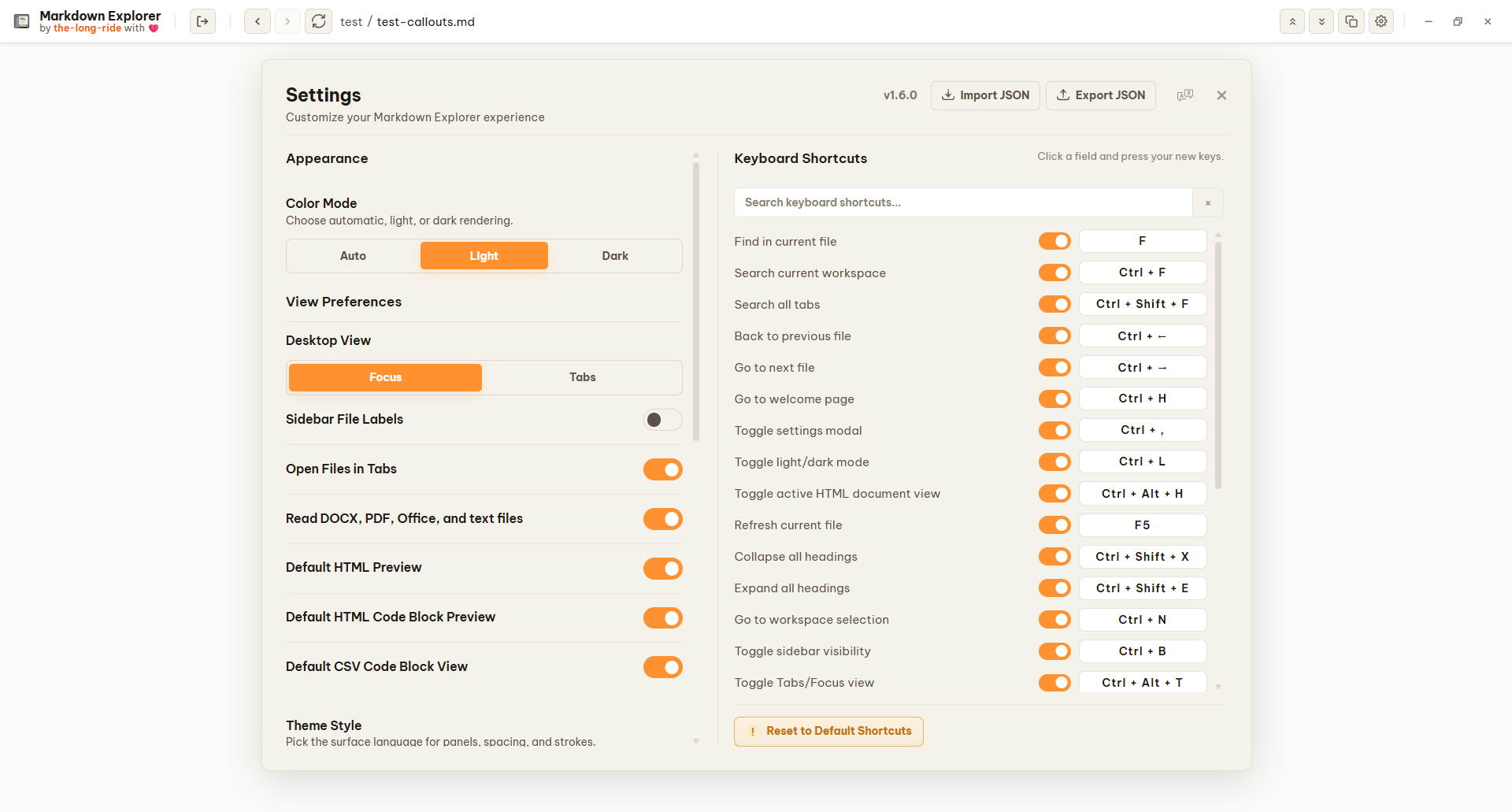Image resolution: width=1512 pixels, height=812 pixels.
Task: Click the language translate icon in Settings header
Action: [1185, 95]
